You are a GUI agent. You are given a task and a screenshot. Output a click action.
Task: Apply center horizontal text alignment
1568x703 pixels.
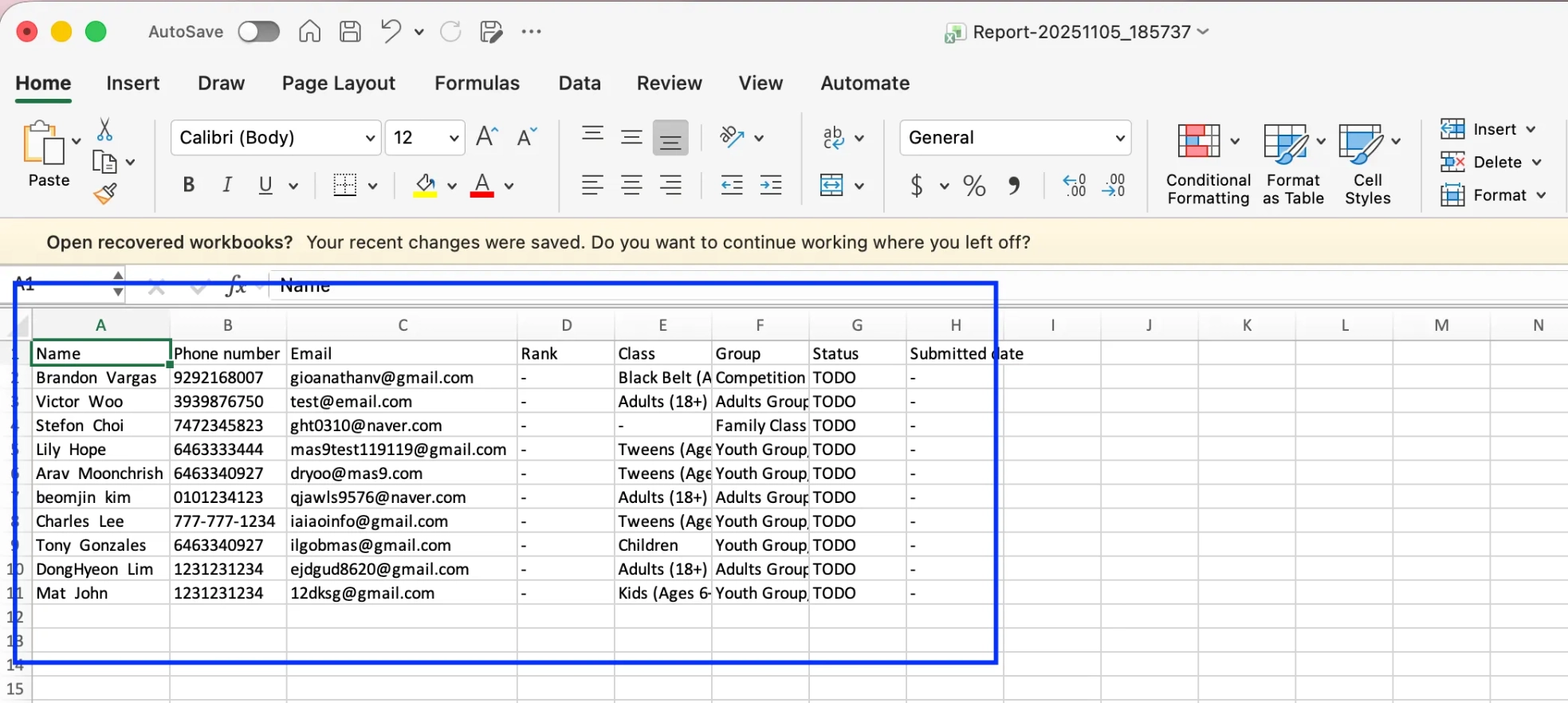pyautogui.click(x=631, y=186)
